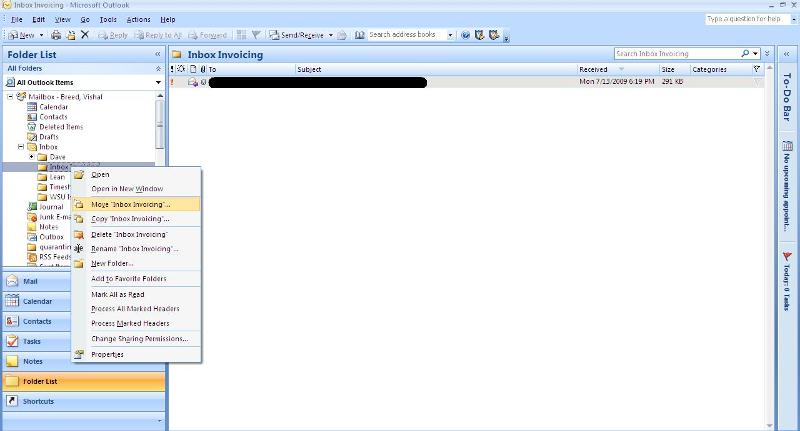Open the View menu
The width and height of the screenshot is (800, 431).
click(63, 19)
